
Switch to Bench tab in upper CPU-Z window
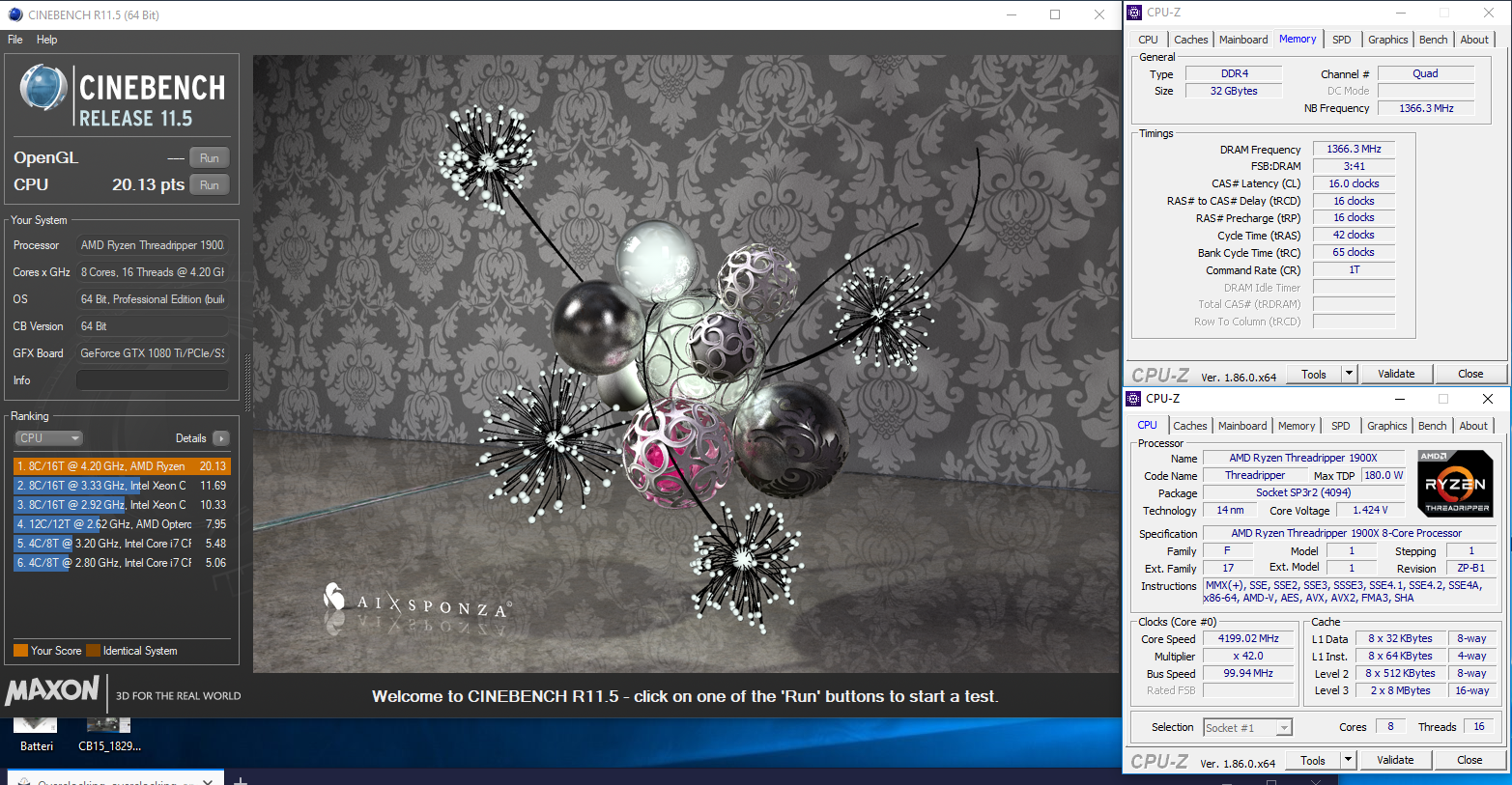click(x=1434, y=40)
